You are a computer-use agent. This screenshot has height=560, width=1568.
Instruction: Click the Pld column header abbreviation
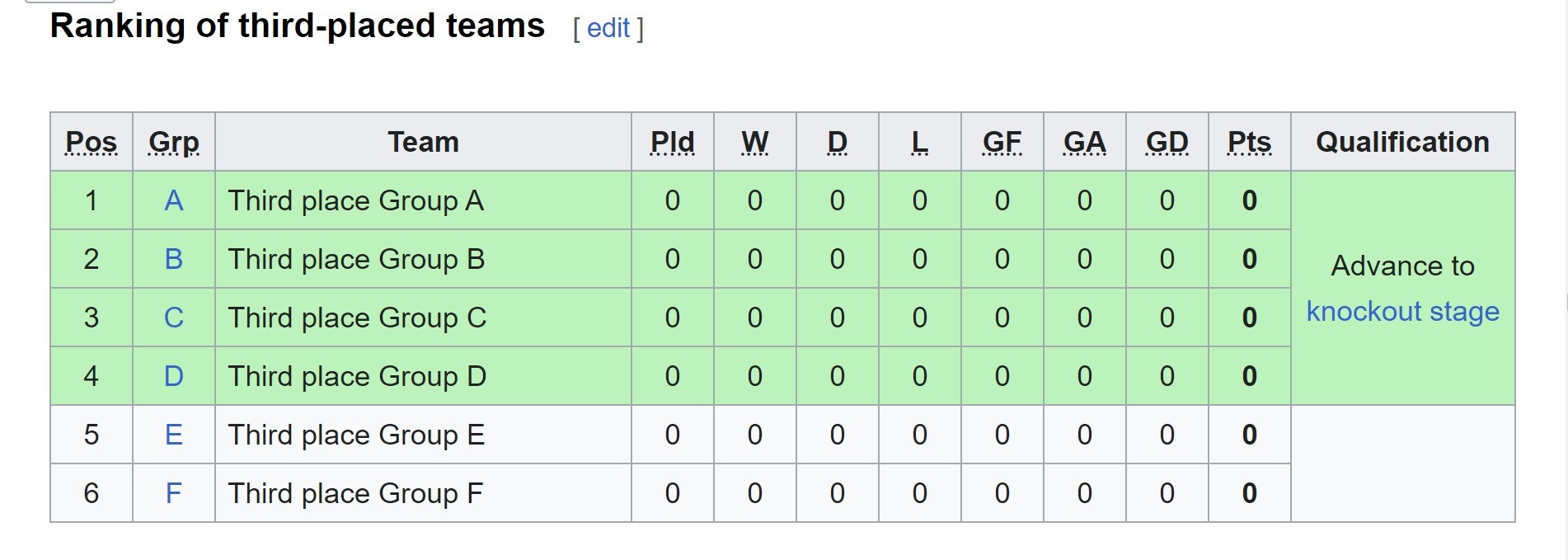(672, 142)
